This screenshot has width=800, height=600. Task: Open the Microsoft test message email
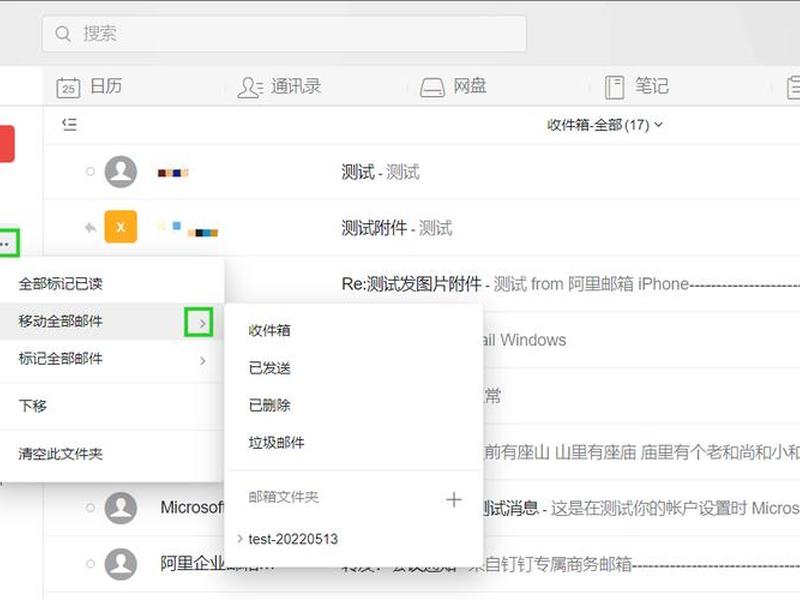click(642, 508)
